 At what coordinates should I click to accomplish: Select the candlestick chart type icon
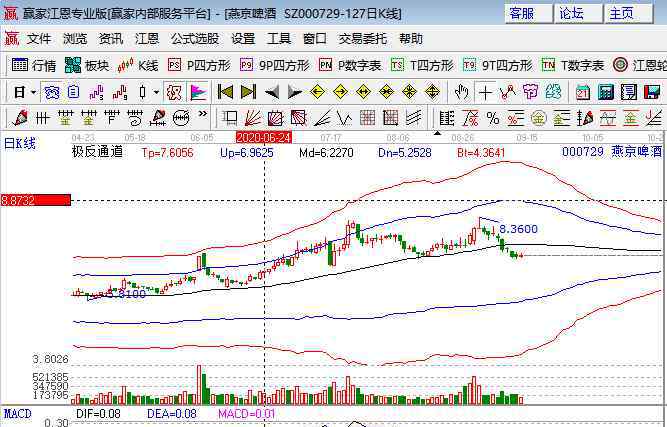point(143,92)
